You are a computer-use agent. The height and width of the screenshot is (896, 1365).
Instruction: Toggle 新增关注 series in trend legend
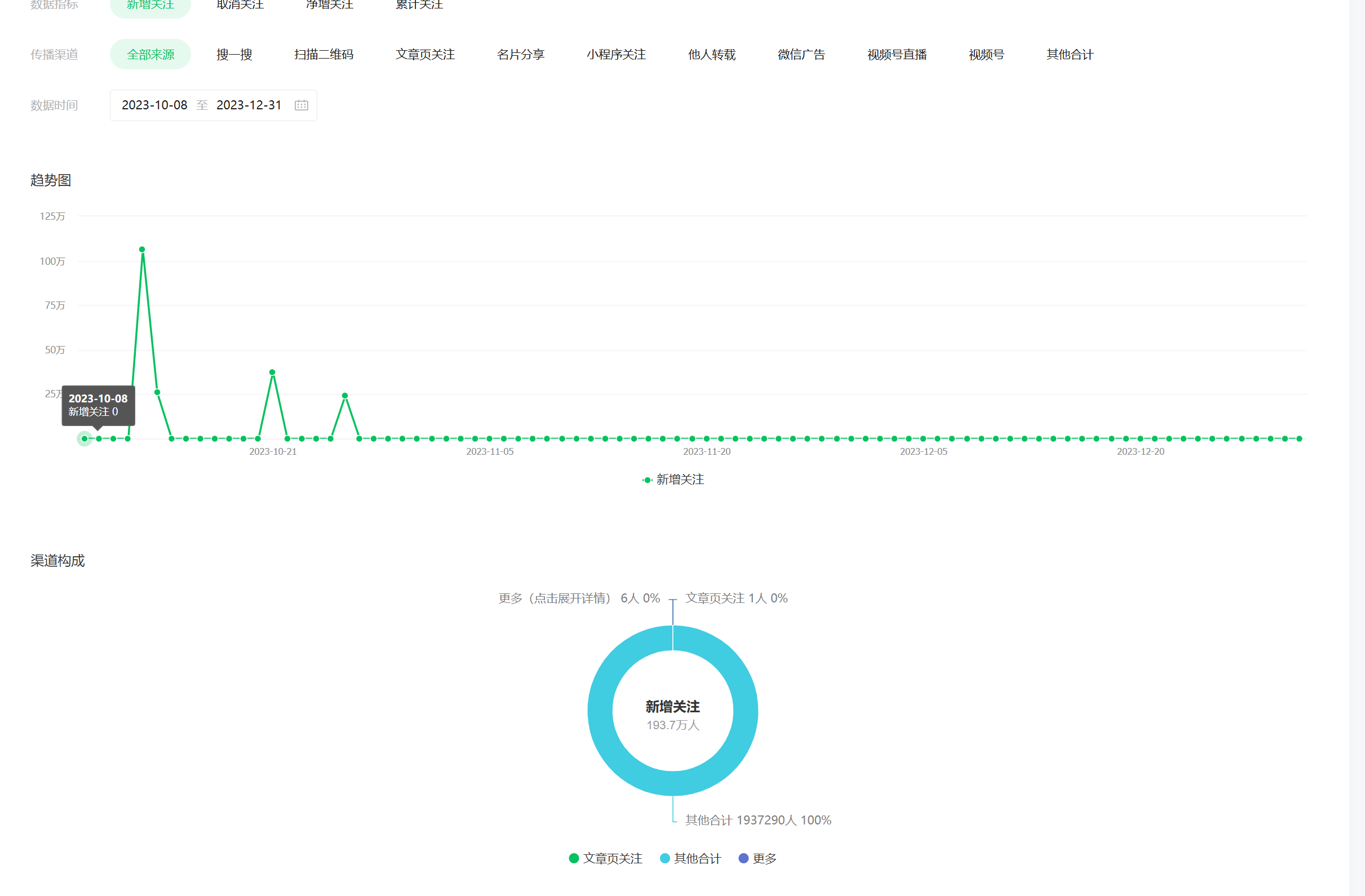click(673, 480)
